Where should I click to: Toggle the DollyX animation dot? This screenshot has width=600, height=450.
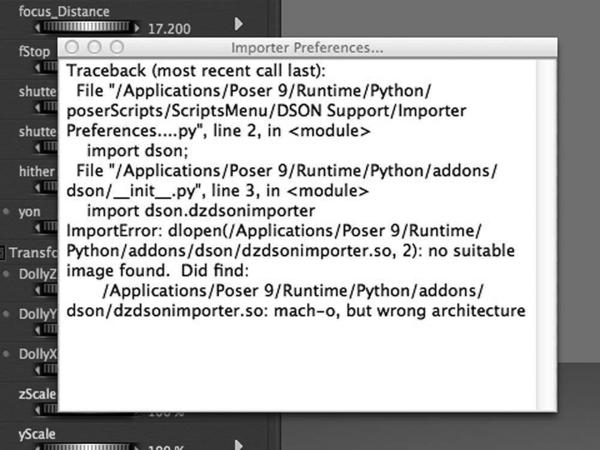click(x=6, y=354)
